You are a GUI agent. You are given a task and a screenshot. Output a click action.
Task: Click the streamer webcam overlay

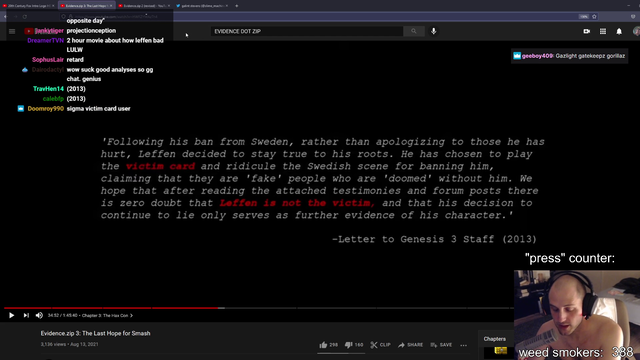click(577, 315)
